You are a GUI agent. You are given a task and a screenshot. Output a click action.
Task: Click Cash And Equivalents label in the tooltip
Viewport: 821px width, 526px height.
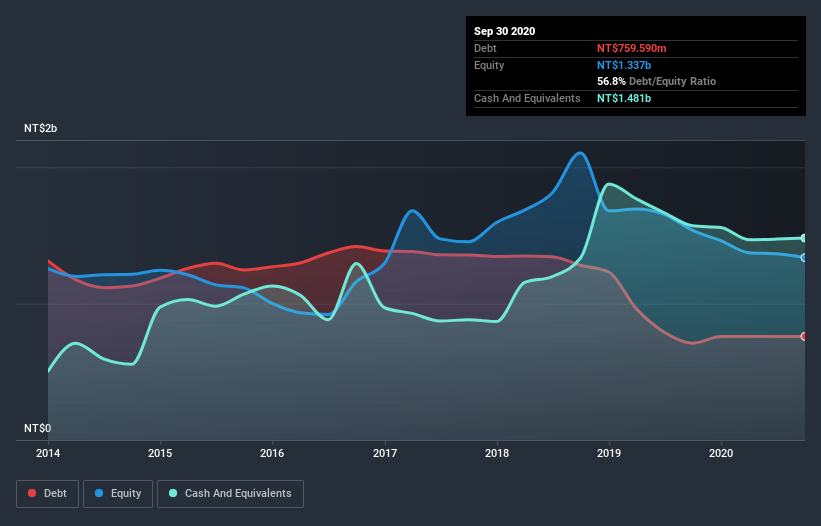pyautogui.click(x=527, y=98)
